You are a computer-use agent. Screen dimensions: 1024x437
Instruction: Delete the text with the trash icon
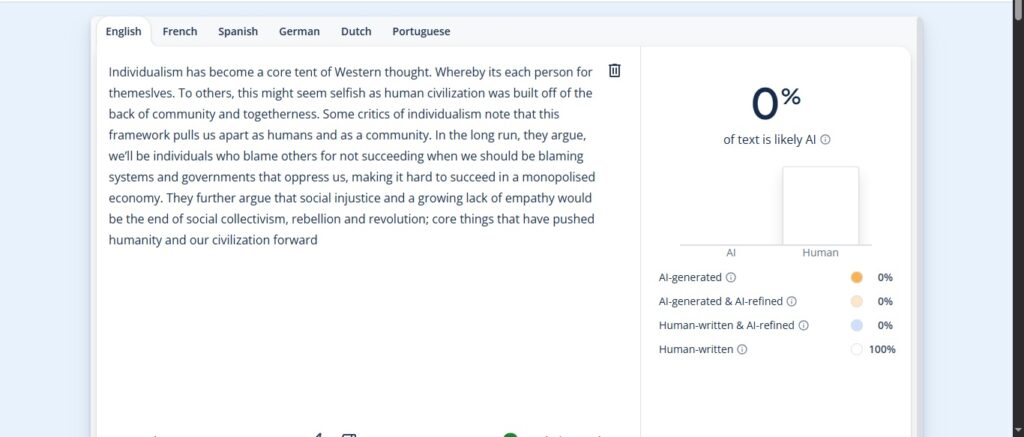[x=615, y=71]
